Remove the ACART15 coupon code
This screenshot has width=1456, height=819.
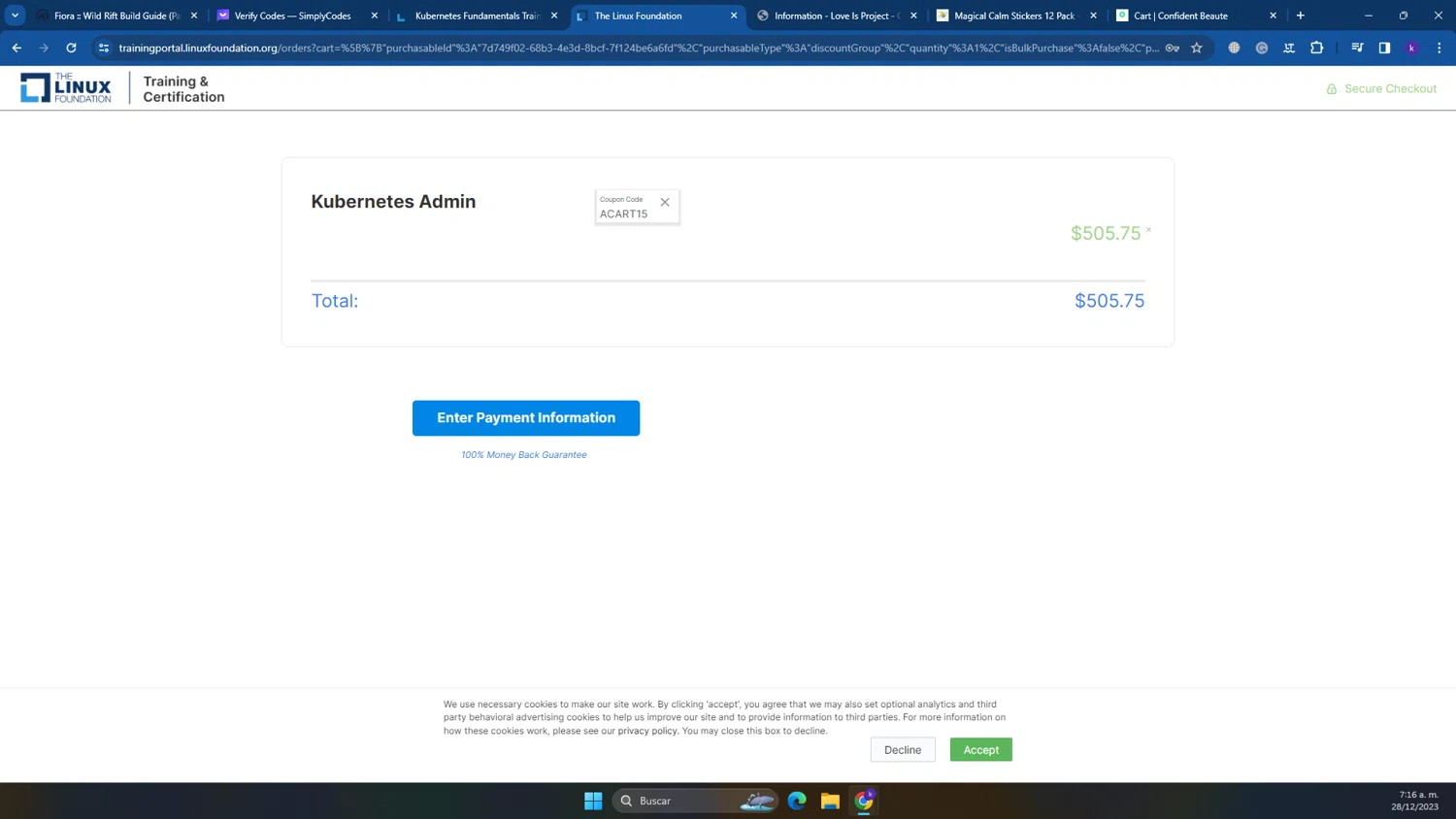[x=665, y=202]
